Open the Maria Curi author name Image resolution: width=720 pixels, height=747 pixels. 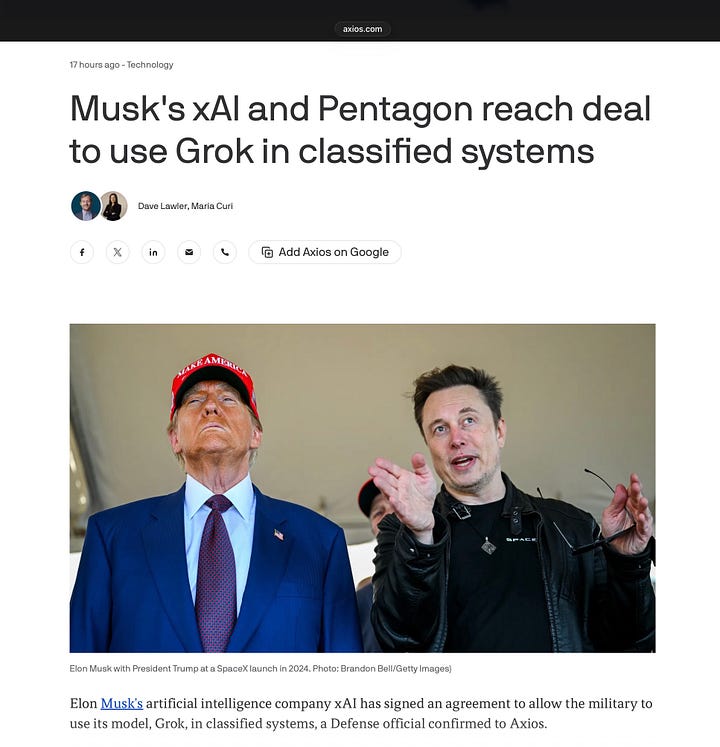click(212, 206)
